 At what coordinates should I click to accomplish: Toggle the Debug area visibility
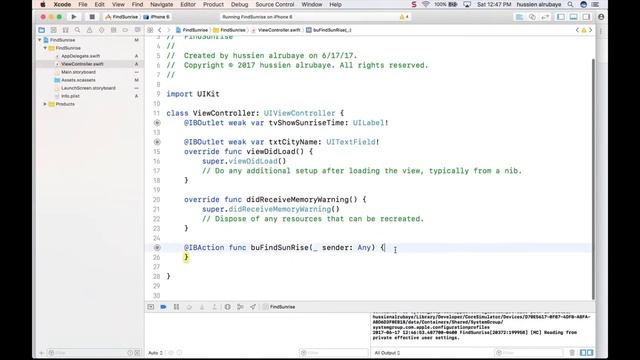[573, 17]
